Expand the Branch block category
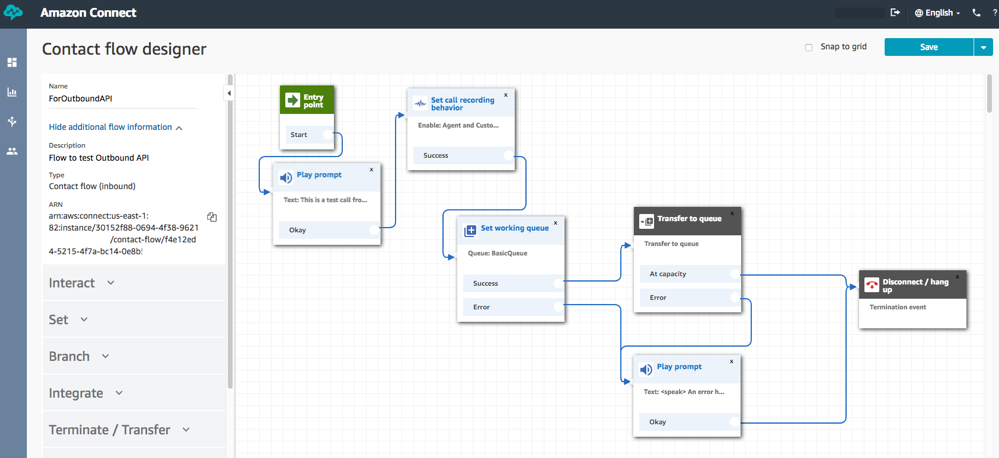Viewport: 999px width, 458px height. [79, 356]
